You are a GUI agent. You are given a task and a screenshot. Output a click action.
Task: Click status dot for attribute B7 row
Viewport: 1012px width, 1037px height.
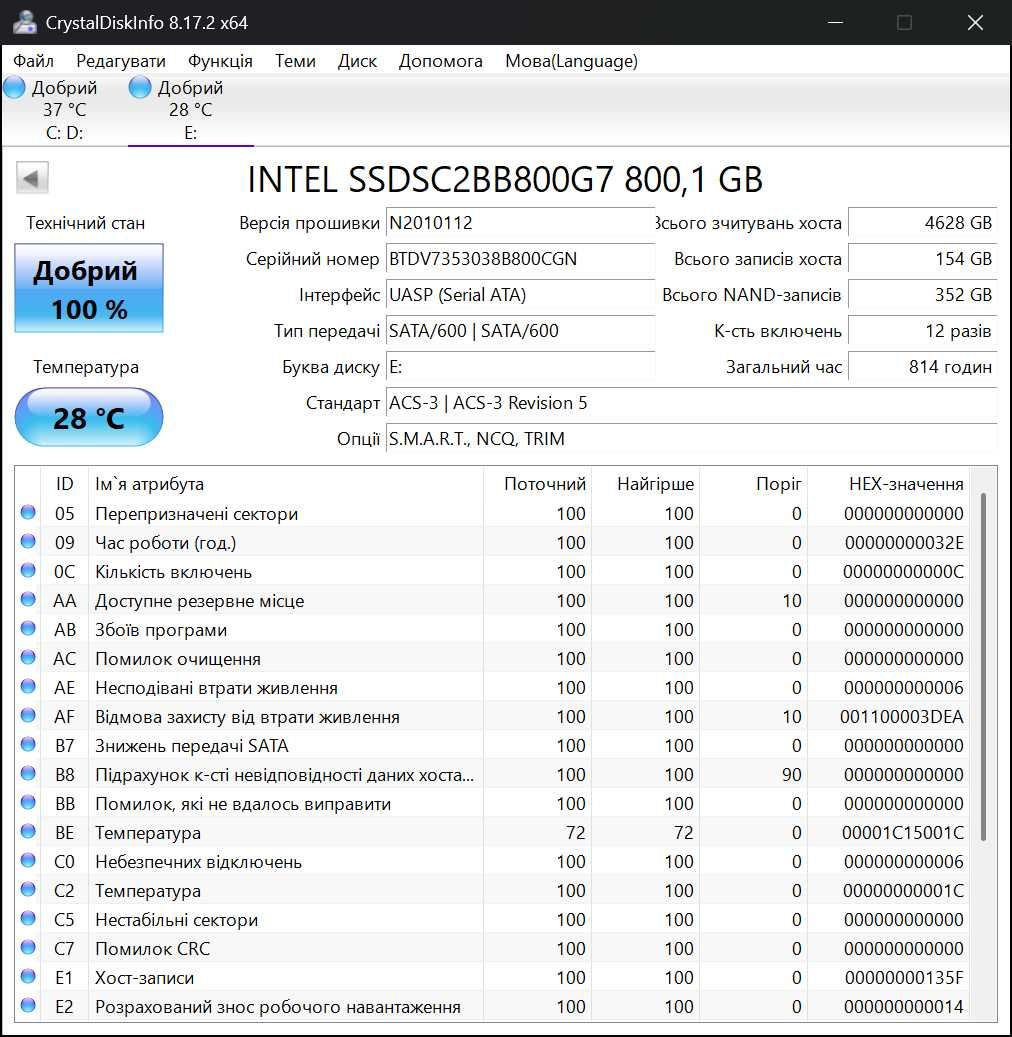(28, 745)
